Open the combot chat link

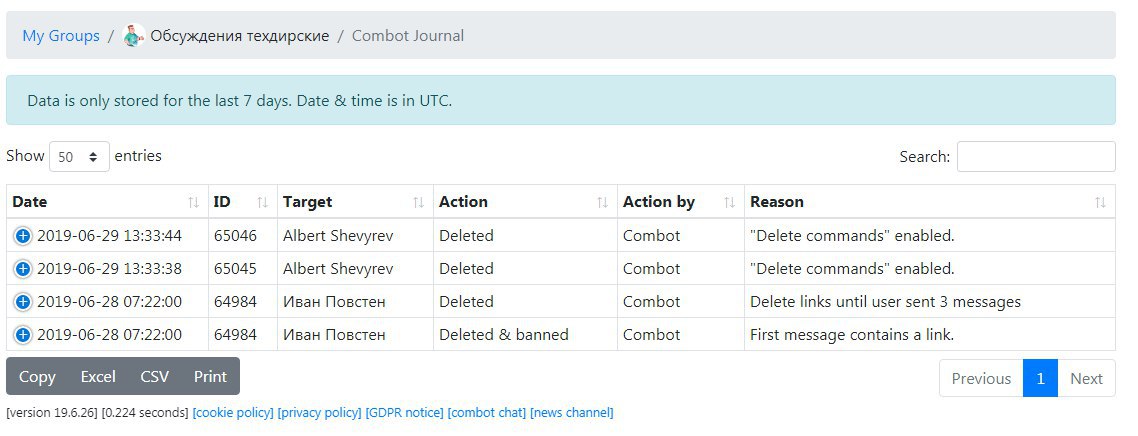(x=487, y=413)
